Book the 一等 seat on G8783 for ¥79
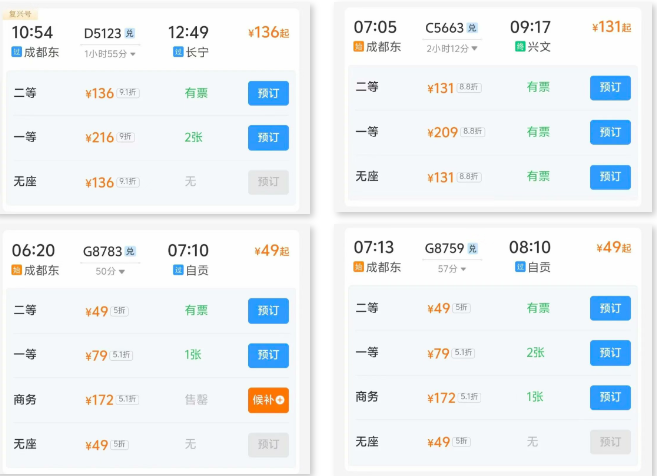Screen dimensions: 657x476 click(268, 355)
